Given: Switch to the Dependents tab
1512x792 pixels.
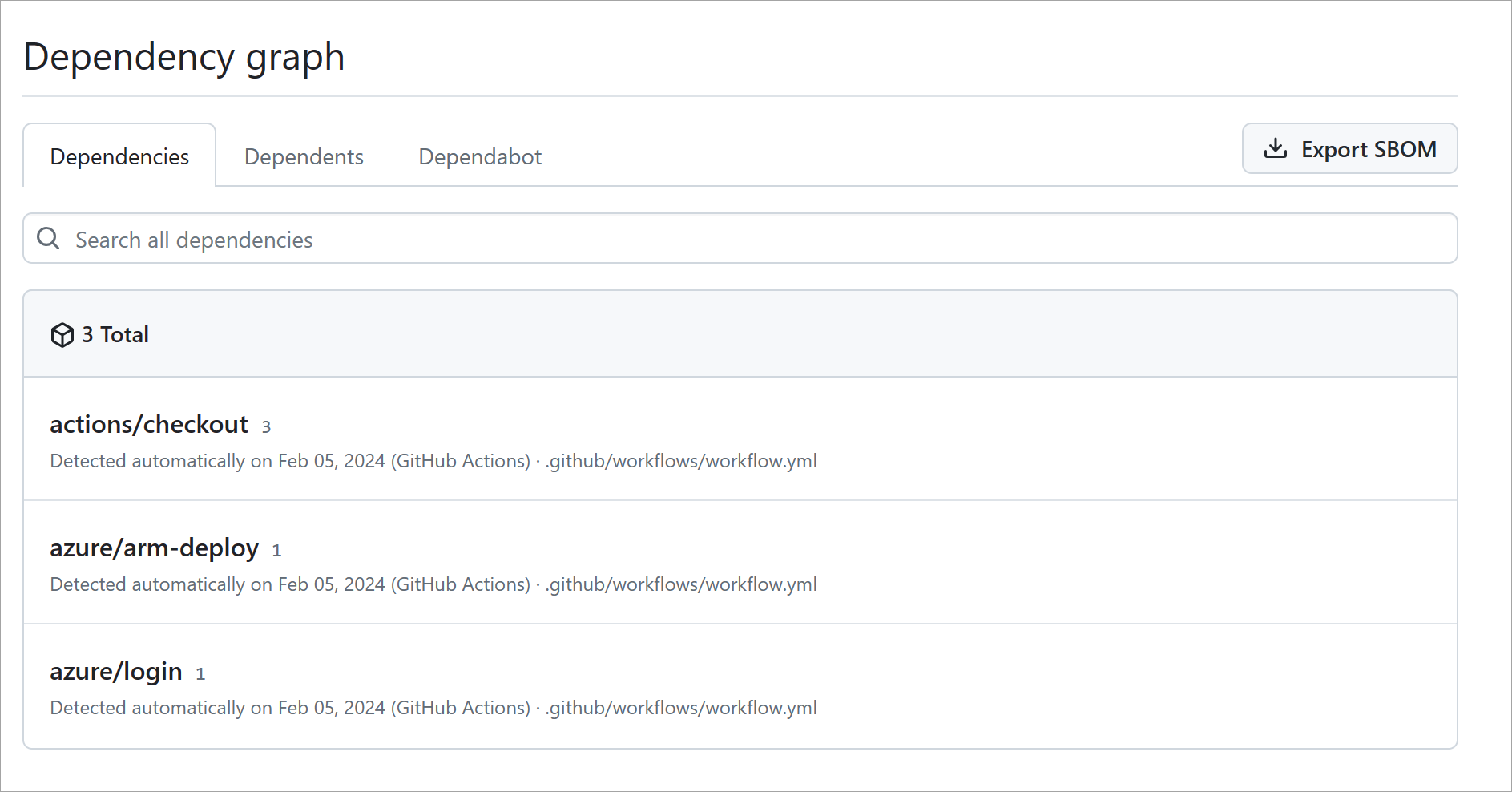Looking at the screenshot, I should click(x=304, y=156).
